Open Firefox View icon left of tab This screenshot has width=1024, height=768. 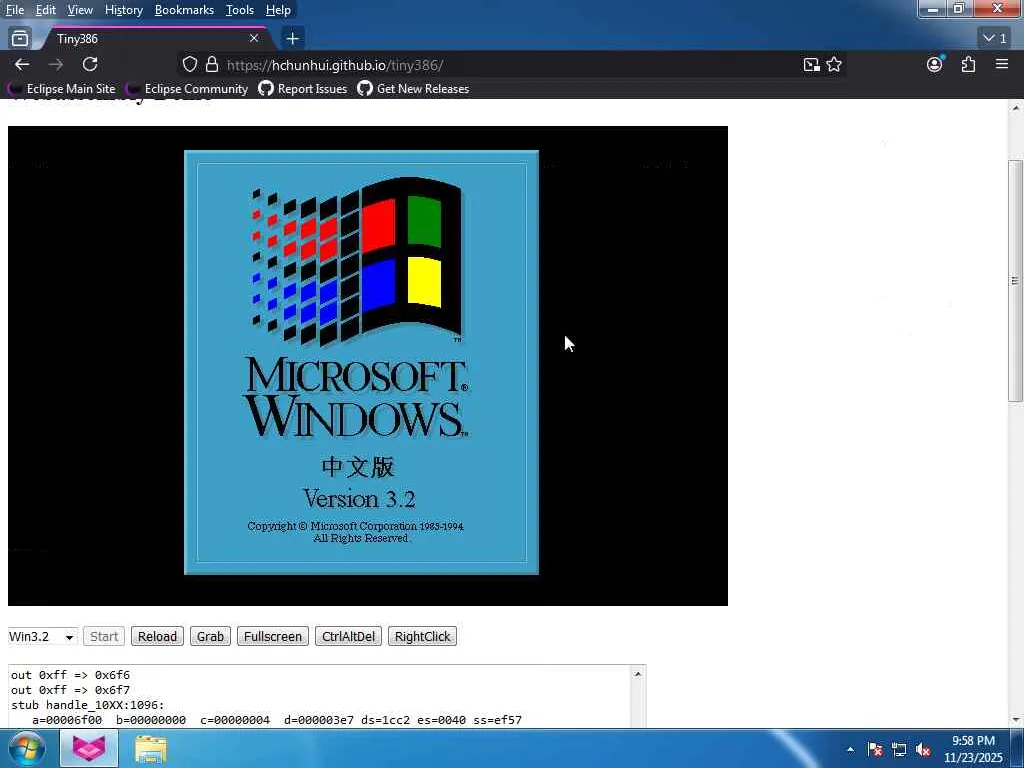(x=20, y=39)
